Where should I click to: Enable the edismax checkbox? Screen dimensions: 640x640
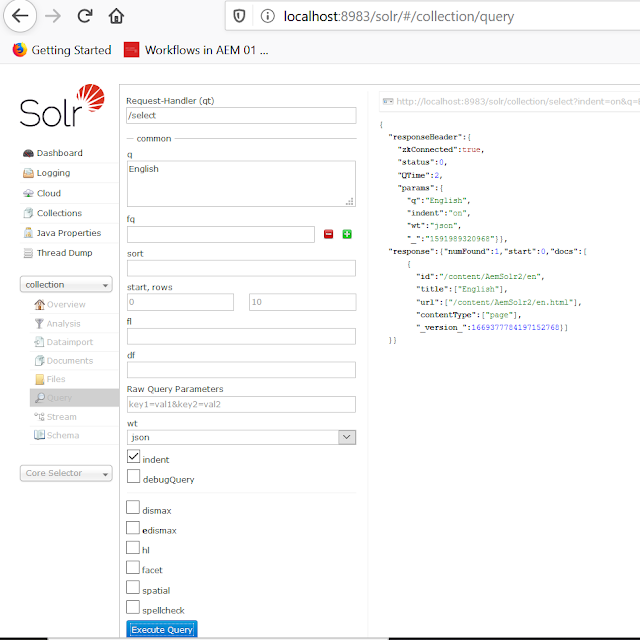[133, 527]
